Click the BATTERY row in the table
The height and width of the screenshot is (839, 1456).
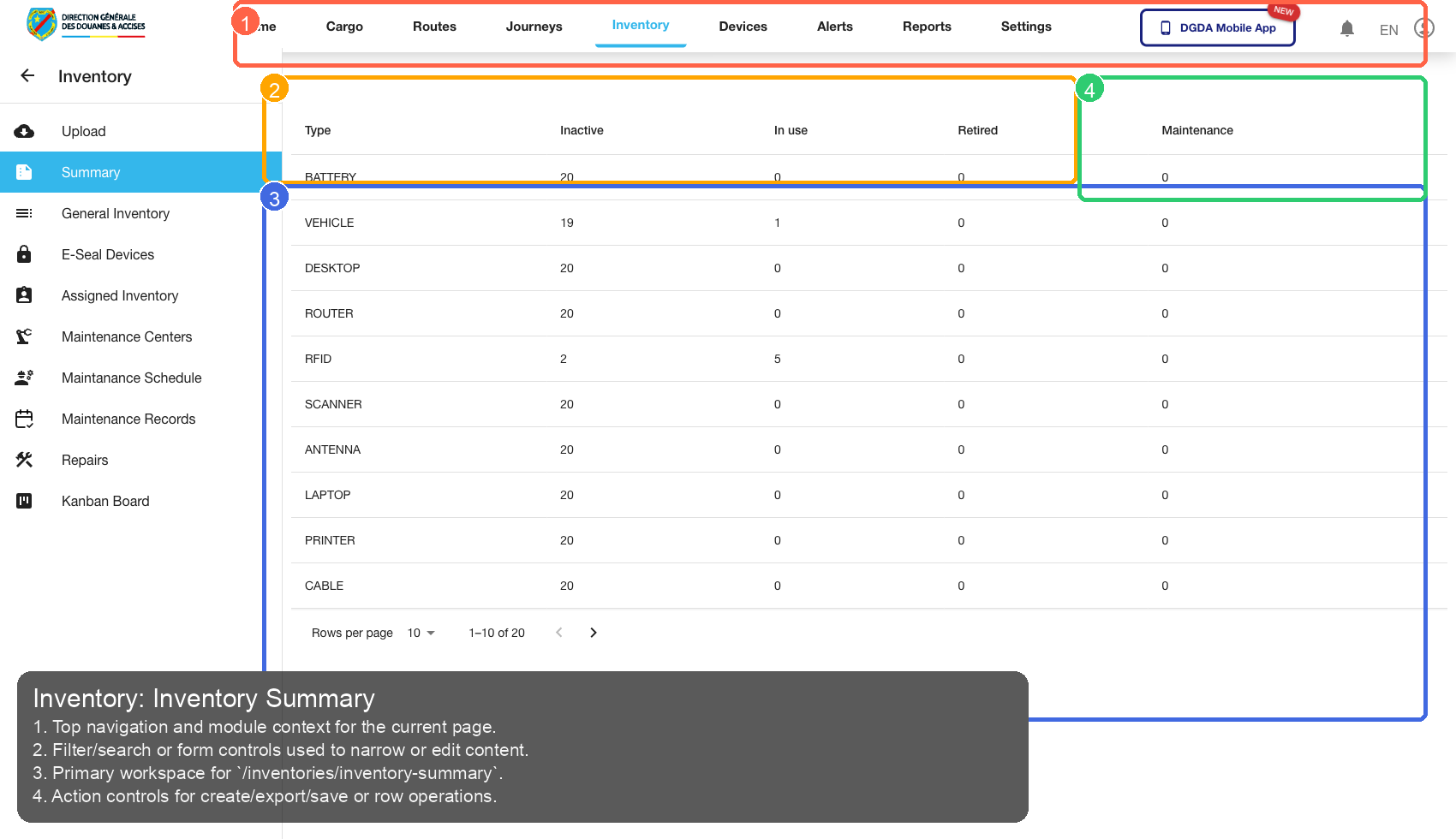click(514, 177)
